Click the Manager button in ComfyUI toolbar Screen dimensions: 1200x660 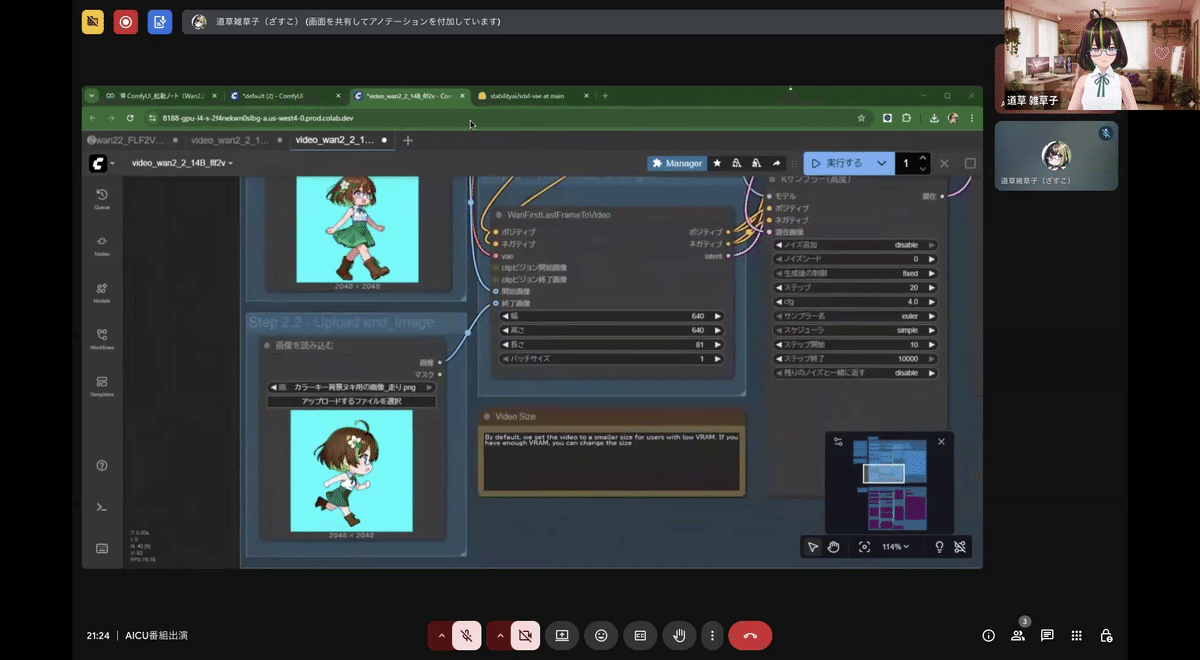click(x=677, y=163)
